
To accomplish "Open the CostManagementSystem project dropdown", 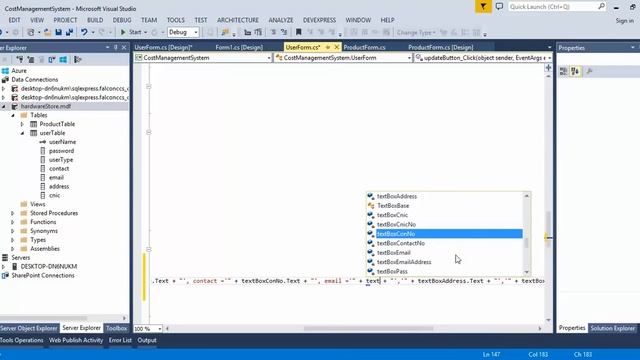I will 203,58.
